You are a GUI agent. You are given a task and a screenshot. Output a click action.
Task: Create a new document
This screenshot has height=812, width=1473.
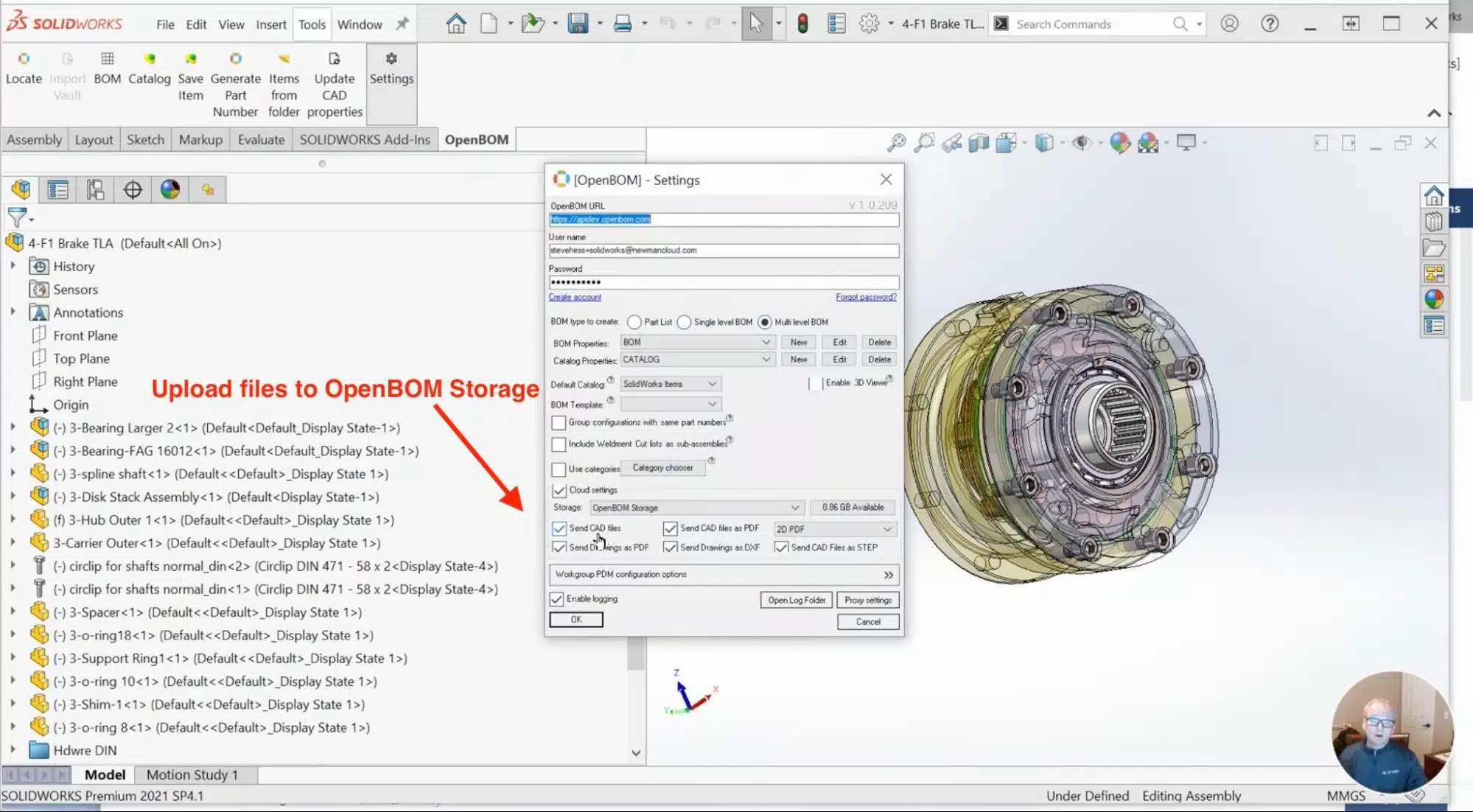[489, 24]
